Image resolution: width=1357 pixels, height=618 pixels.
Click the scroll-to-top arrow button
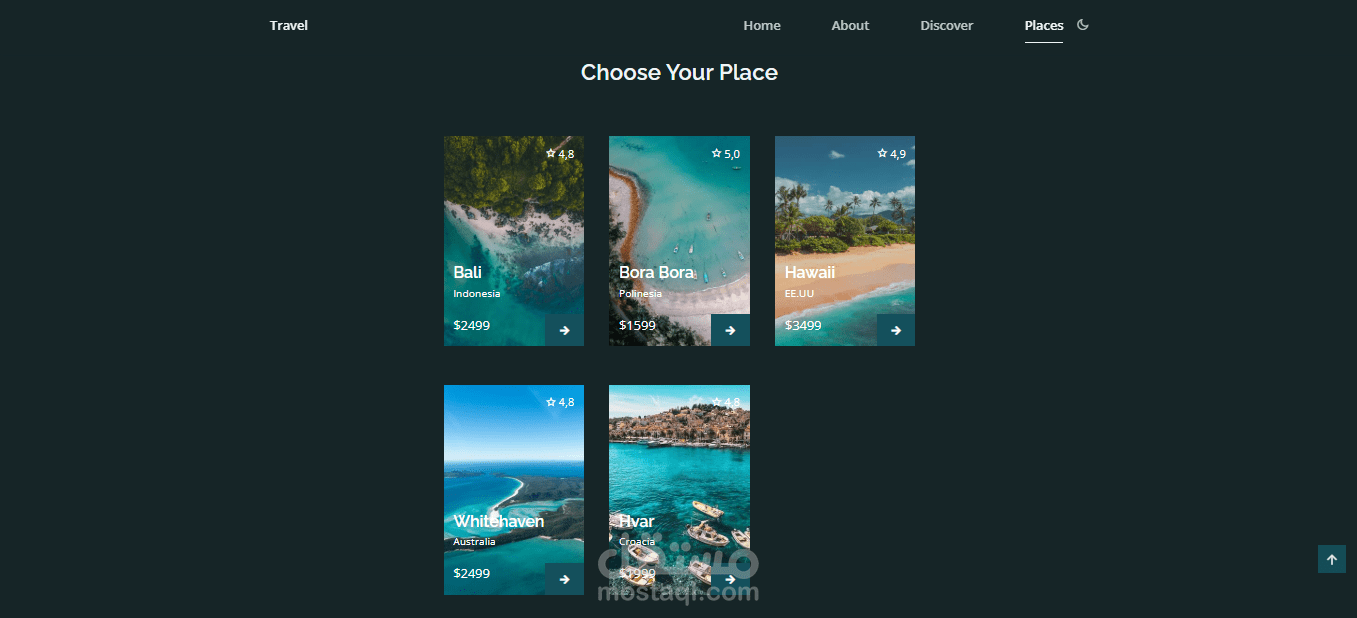pos(1332,559)
